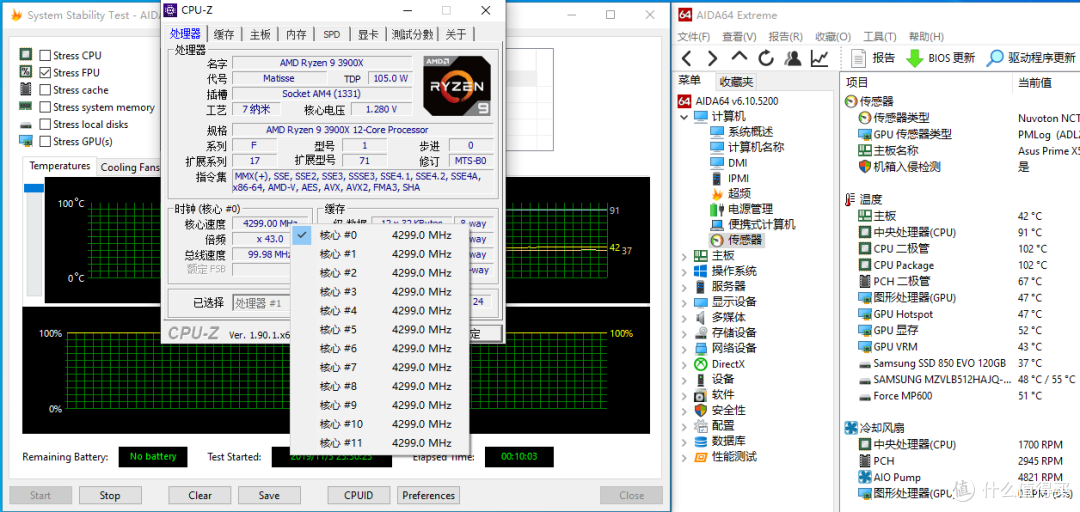Click 驱动程序更新 driver update button

1030,58
